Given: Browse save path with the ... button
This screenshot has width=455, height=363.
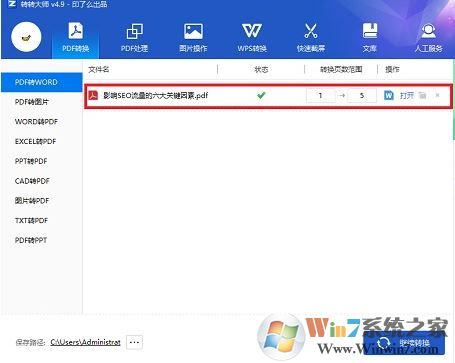Looking at the screenshot, I should (134, 342).
